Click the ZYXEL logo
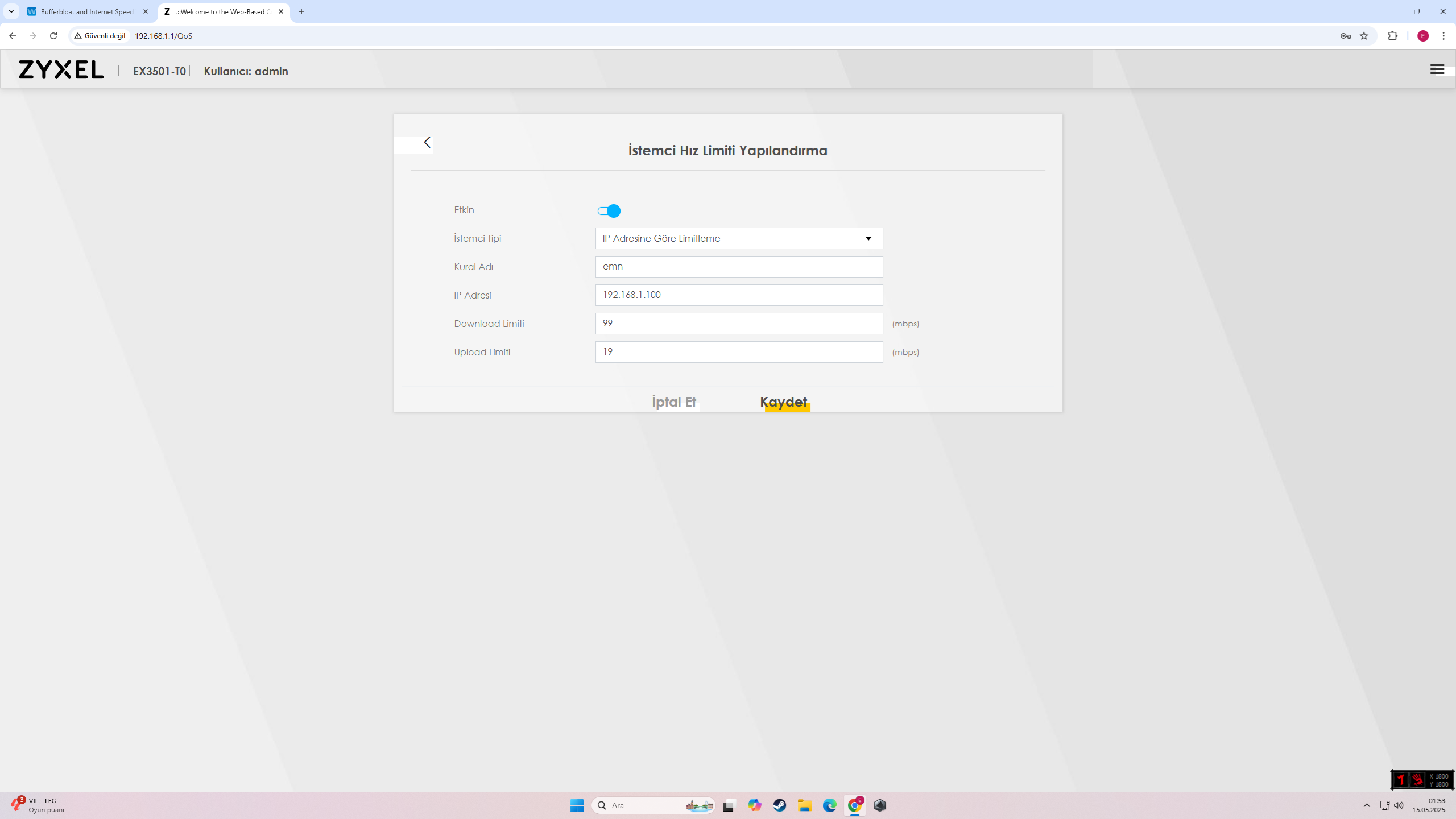This screenshot has width=1456, height=819. 61,69
